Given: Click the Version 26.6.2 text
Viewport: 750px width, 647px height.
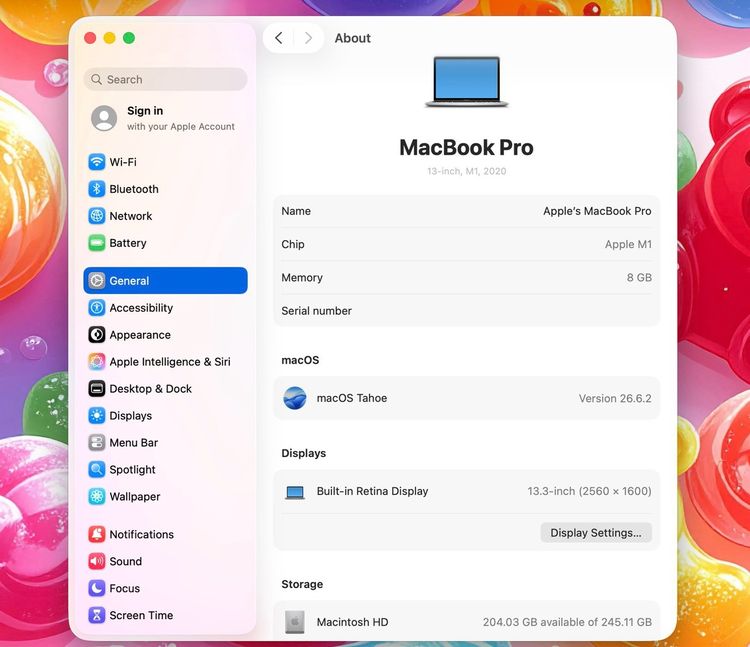Looking at the screenshot, I should tap(615, 398).
